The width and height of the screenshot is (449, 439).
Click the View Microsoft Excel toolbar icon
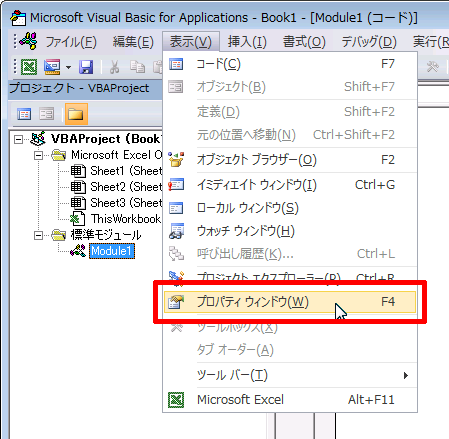pyautogui.click(x=29, y=67)
